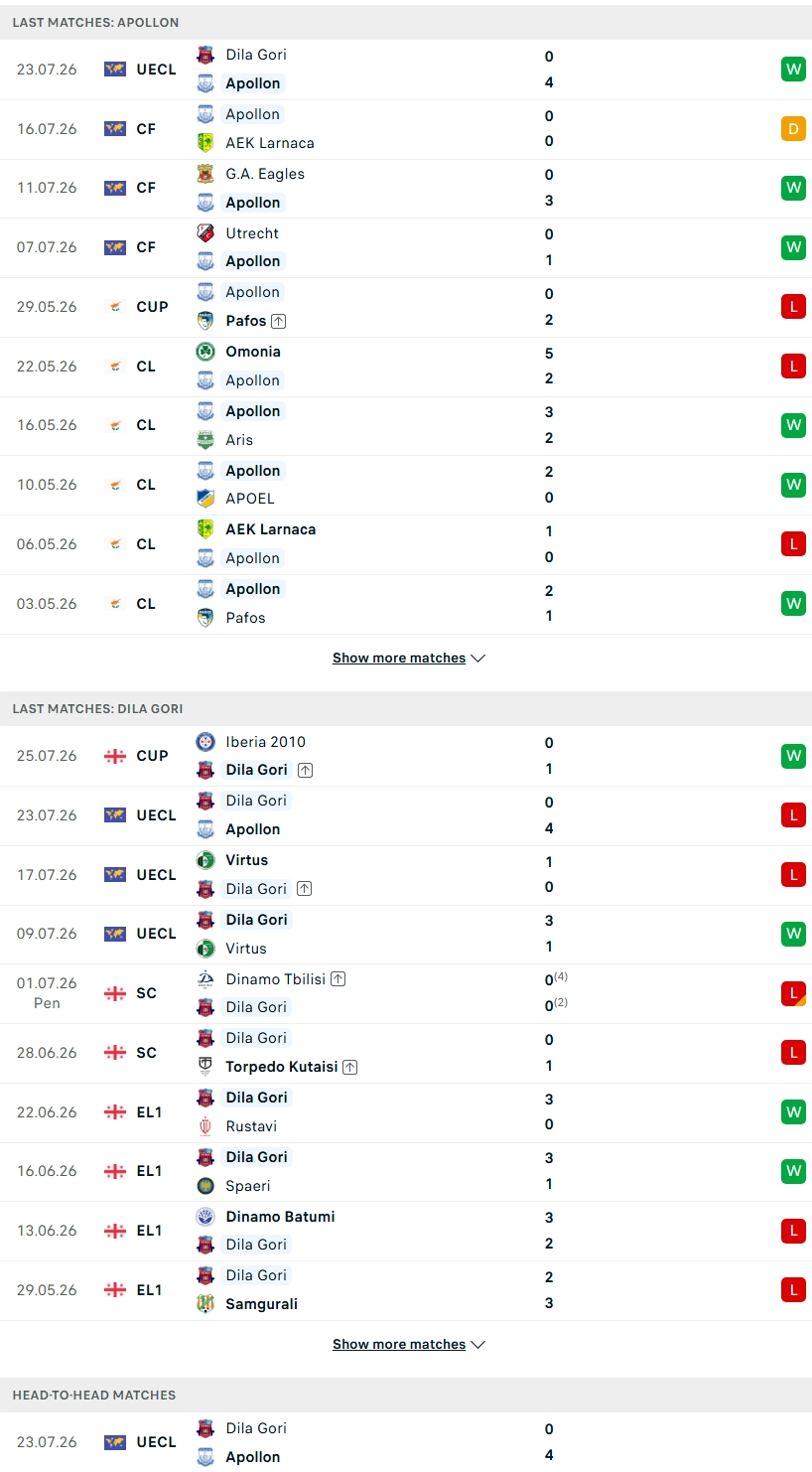Click the Utrecht club crest
The image size is (812, 1472).
click(x=205, y=233)
